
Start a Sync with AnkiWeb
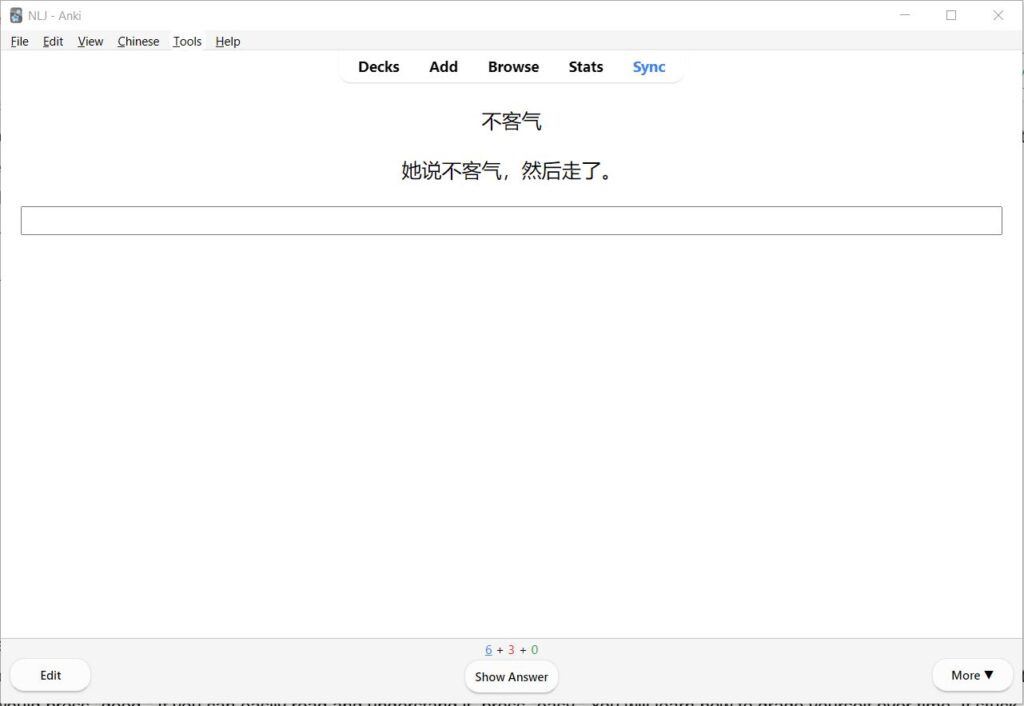[649, 66]
